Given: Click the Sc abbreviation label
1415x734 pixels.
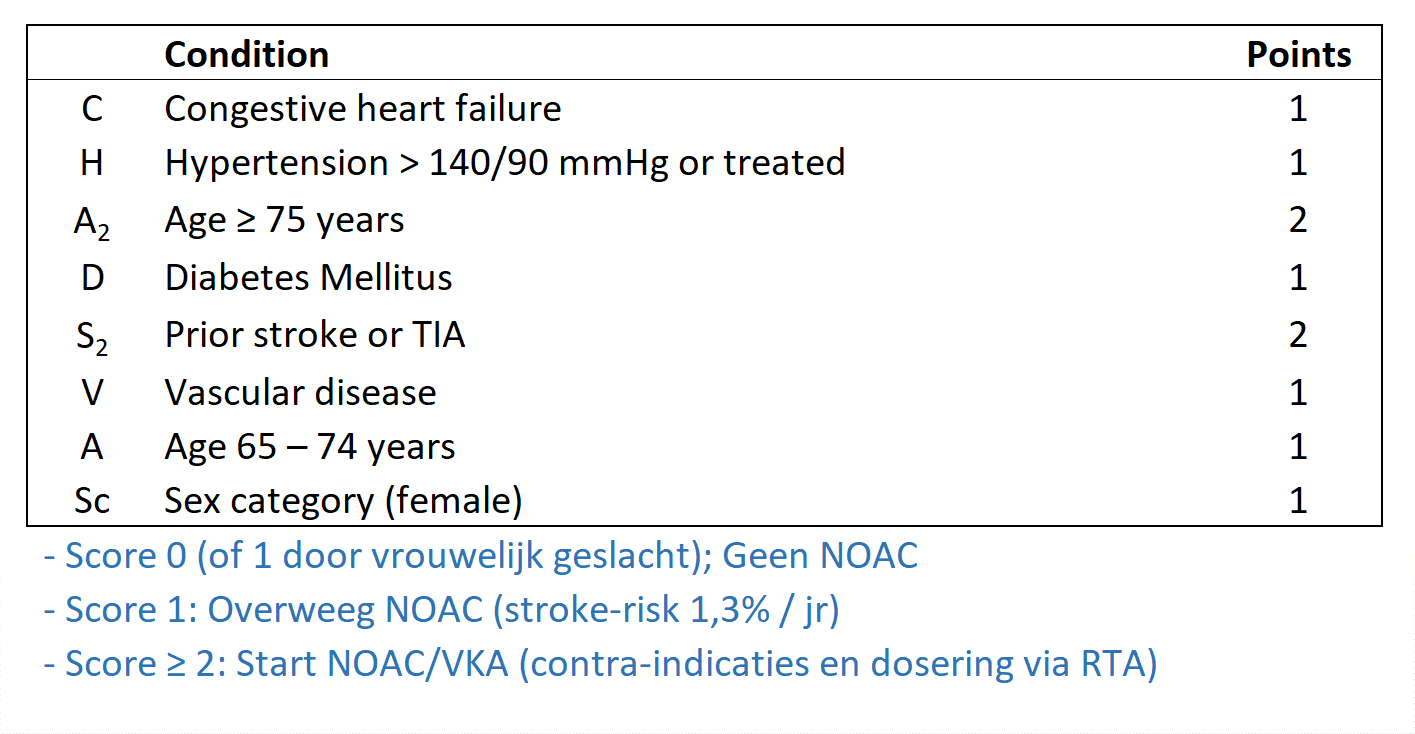Looking at the screenshot, I should [x=92, y=500].
